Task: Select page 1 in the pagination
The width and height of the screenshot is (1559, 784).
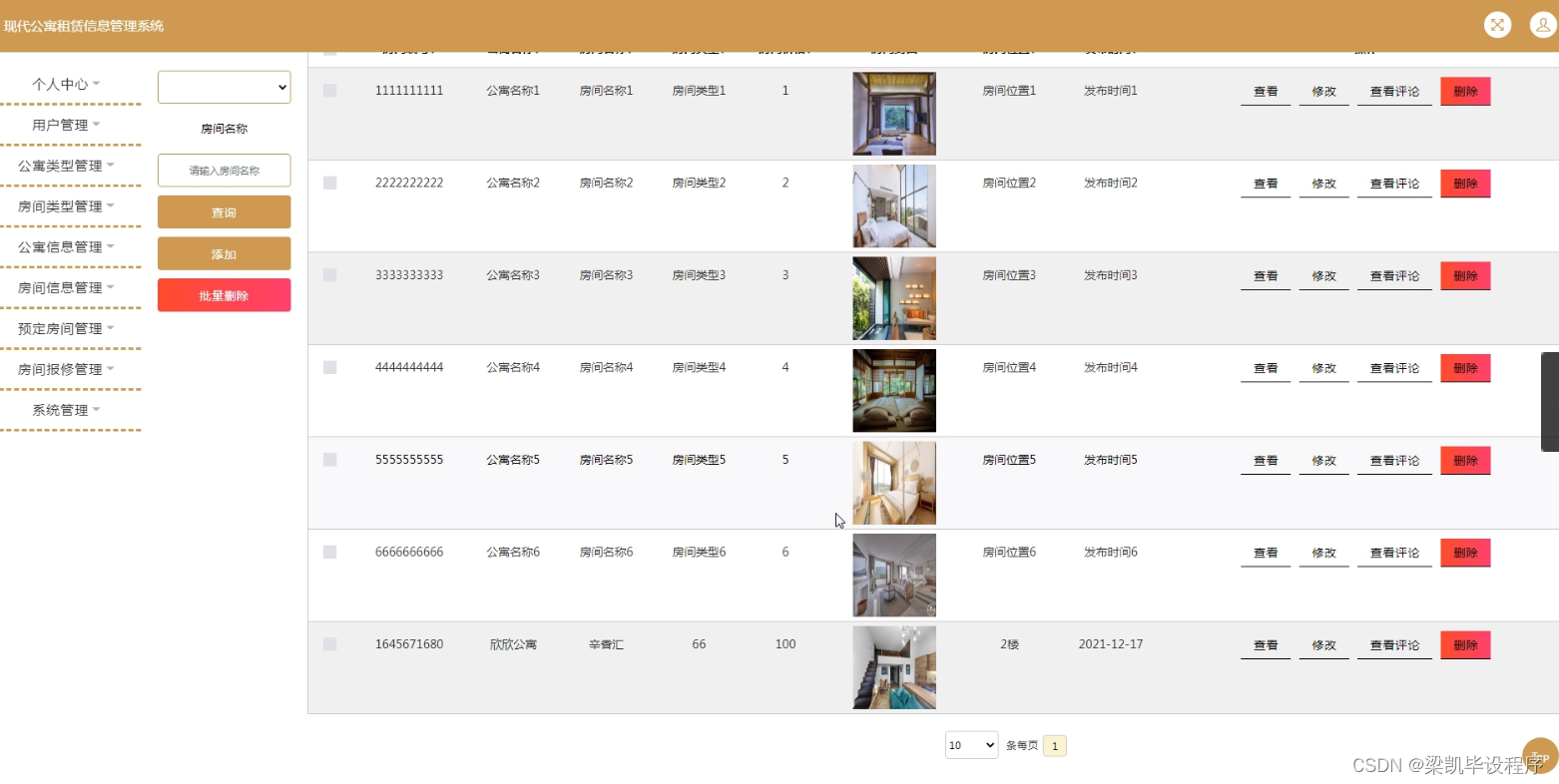Action: 1055,745
